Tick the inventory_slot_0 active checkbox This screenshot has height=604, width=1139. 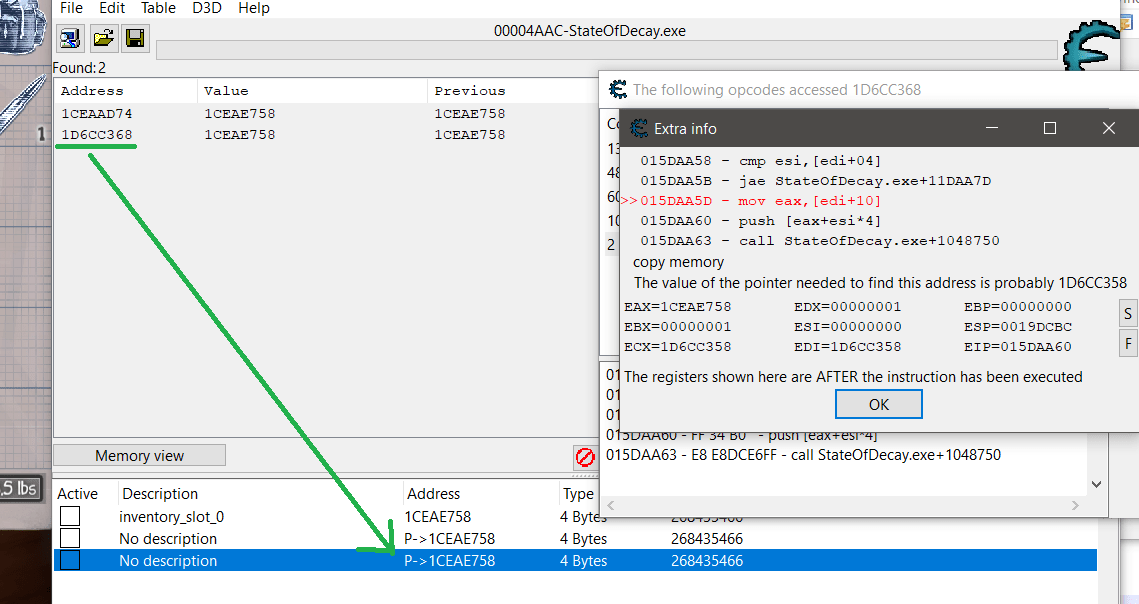[x=70, y=516]
